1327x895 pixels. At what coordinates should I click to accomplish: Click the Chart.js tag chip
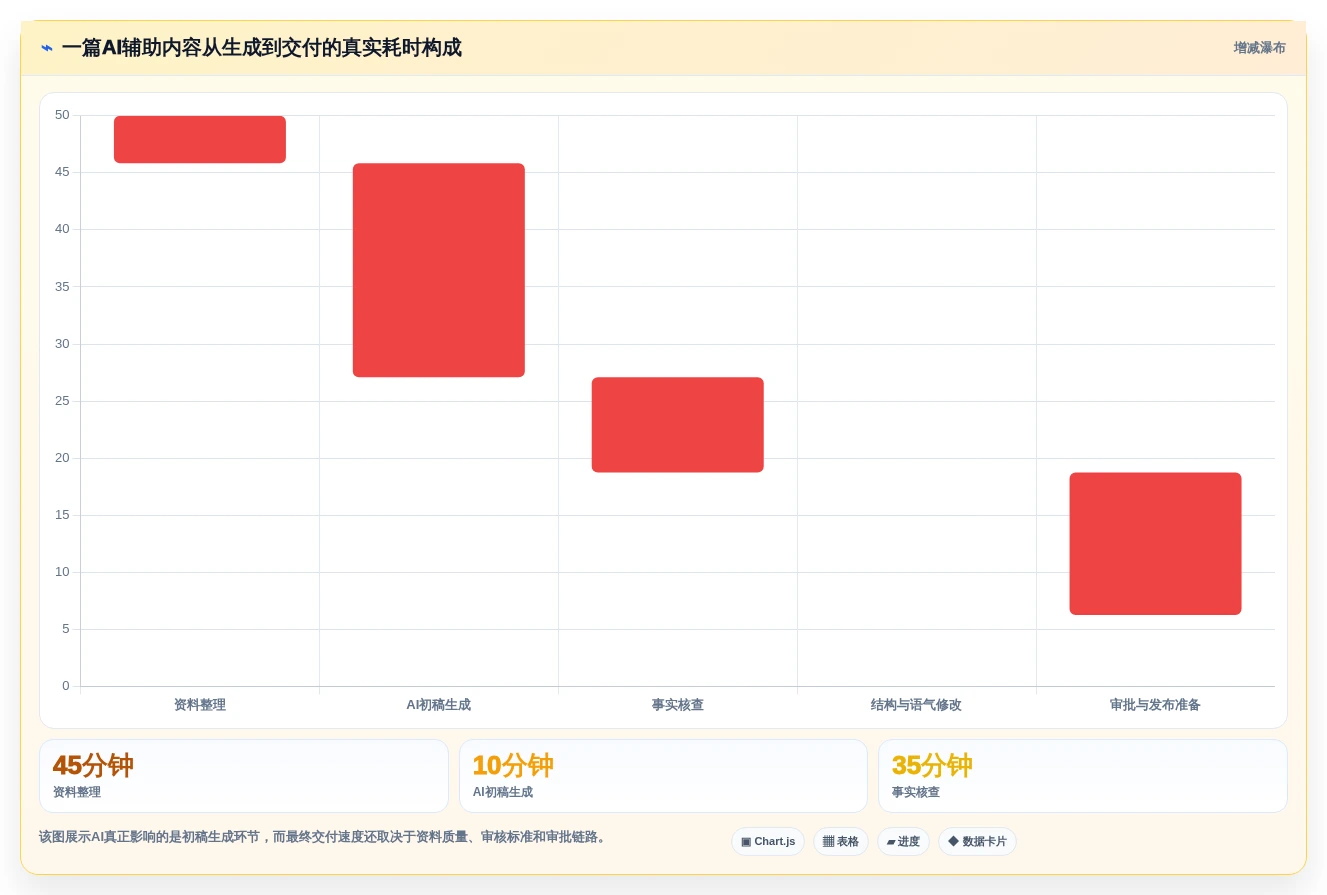pos(768,842)
